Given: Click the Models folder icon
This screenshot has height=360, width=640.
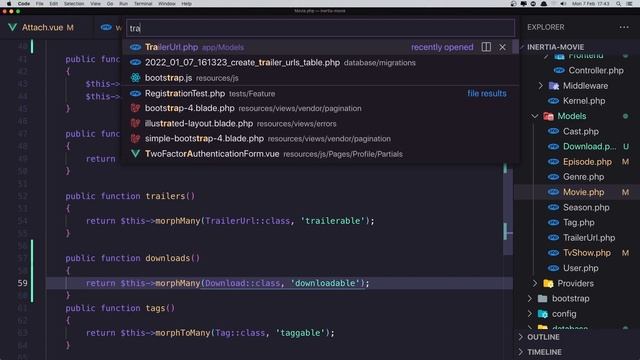Looking at the screenshot, I should [548, 116].
